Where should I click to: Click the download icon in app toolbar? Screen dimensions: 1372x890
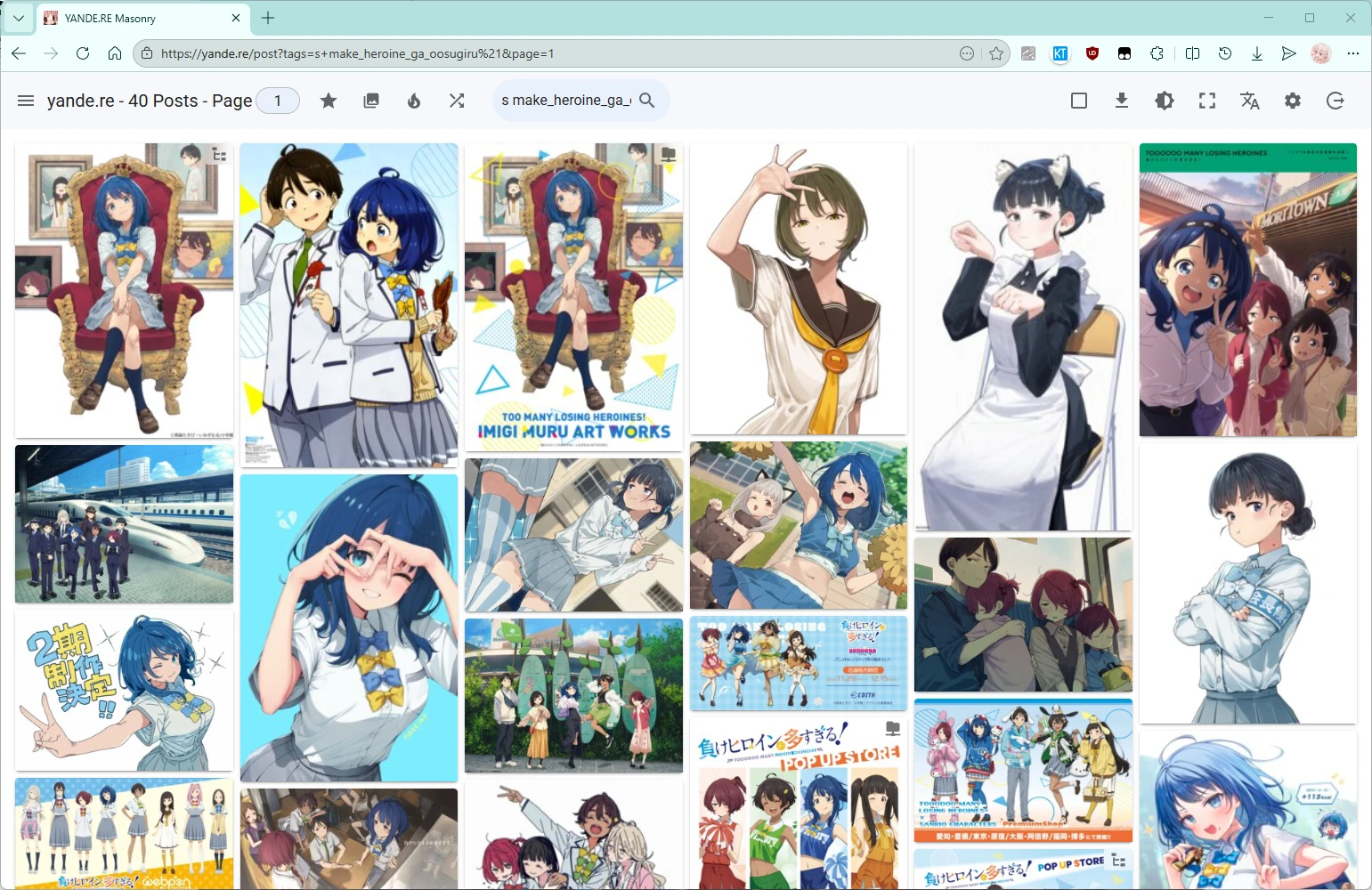pos(1122,101)
